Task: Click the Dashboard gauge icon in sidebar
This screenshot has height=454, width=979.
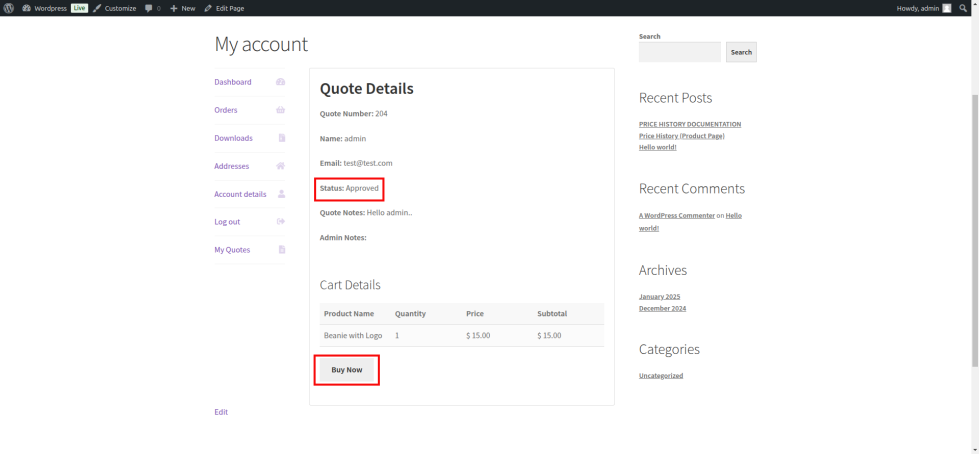Action: coord(281,82)
